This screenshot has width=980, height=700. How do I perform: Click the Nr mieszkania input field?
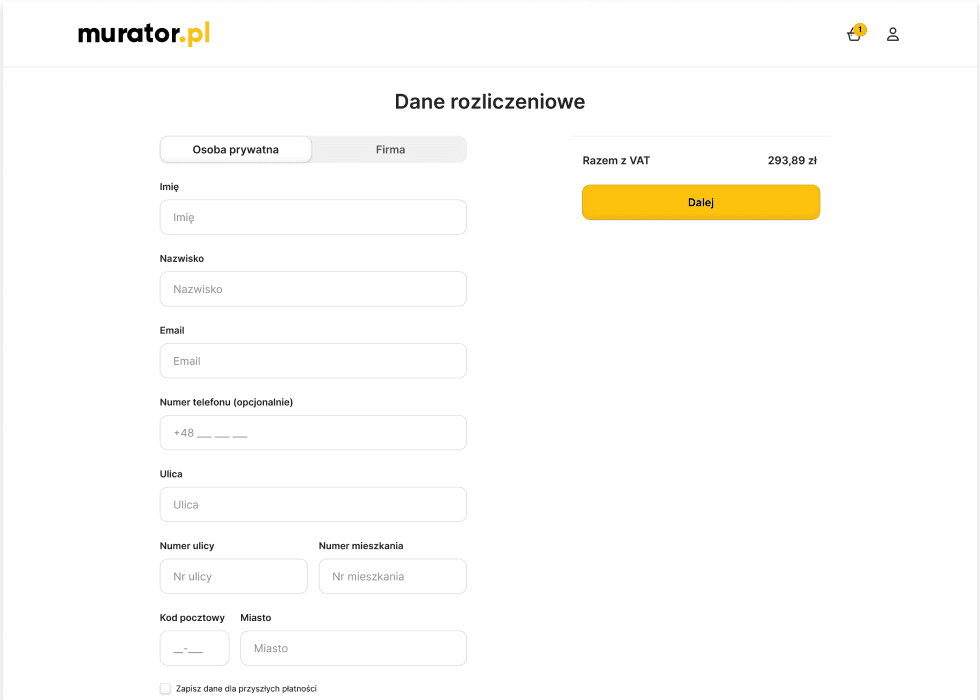pos(392,576)
